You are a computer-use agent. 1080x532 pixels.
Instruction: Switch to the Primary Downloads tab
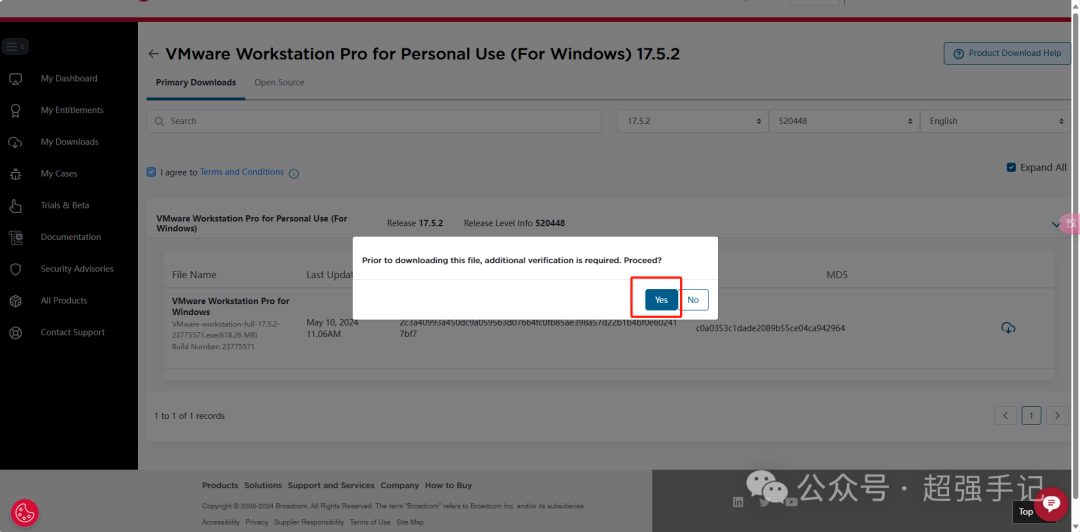[196, 83]
